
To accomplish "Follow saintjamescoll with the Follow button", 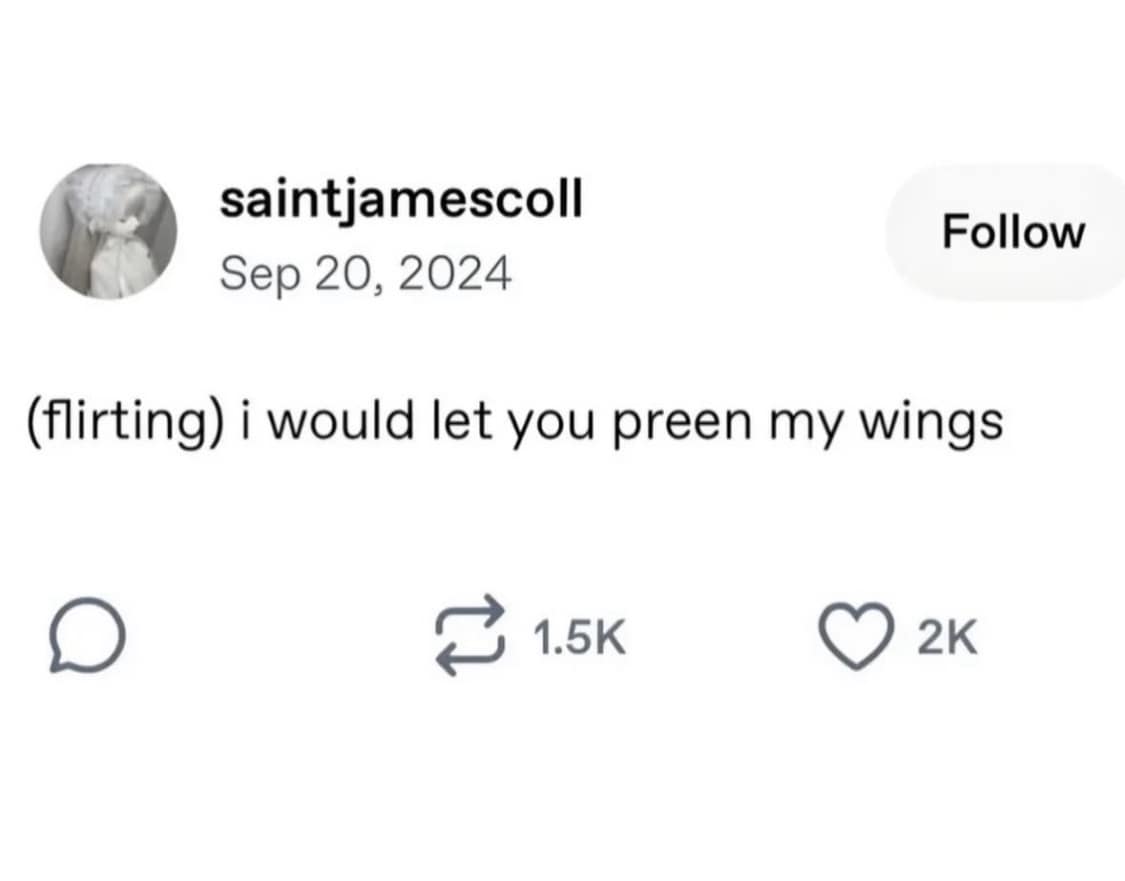I will pyautogui.click(x=1011, y=232).
